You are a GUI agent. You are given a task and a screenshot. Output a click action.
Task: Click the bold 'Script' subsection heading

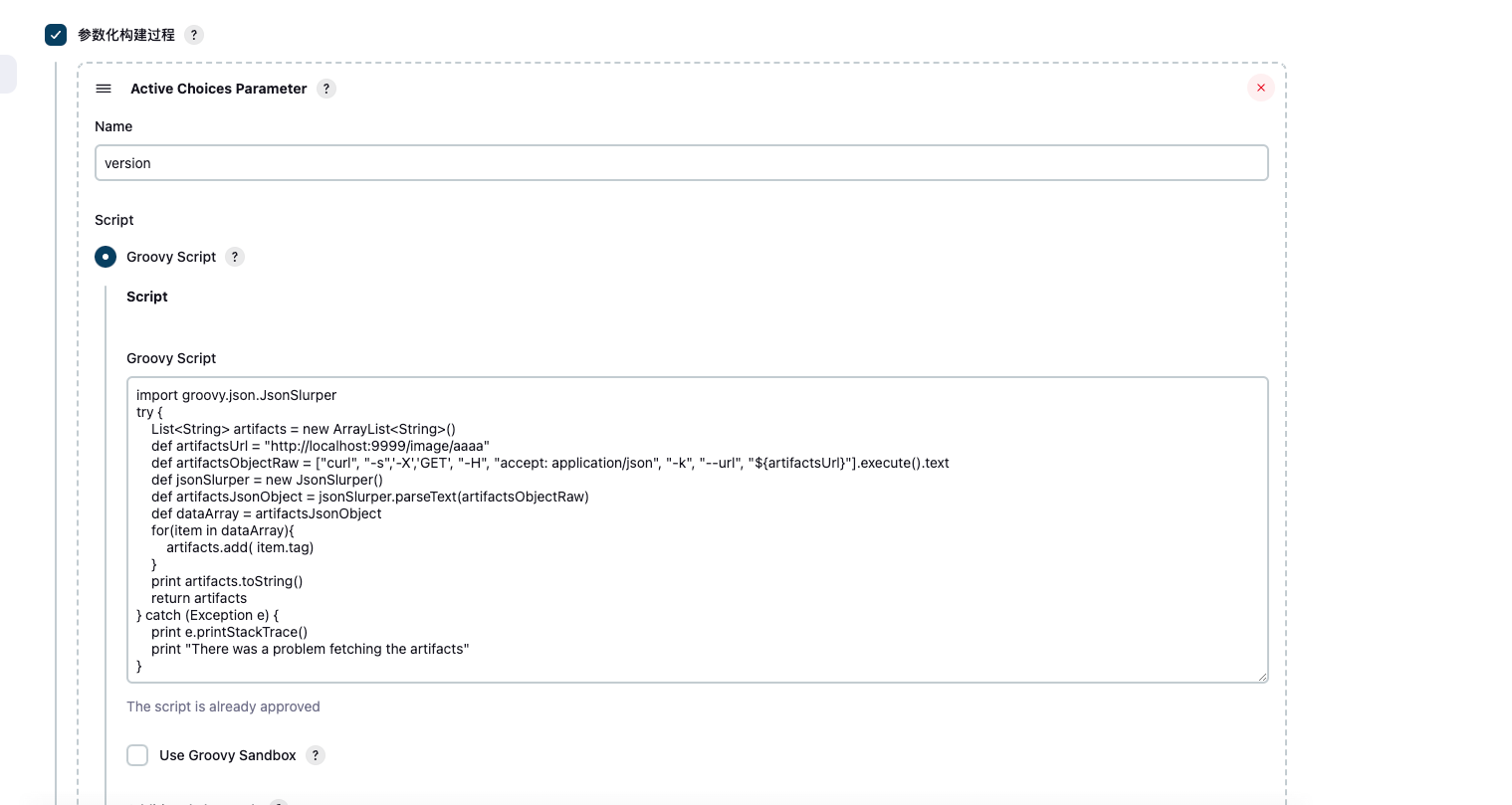coord(147,297)
